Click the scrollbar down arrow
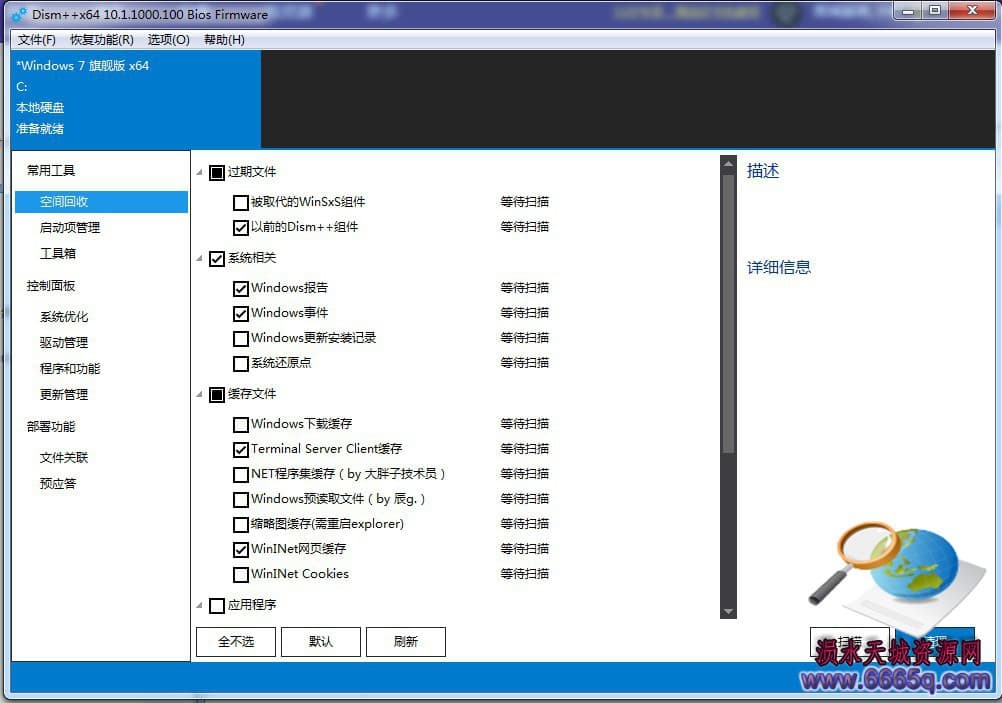The width and height of the screenshot is (1002, 703). coord(728,611)
